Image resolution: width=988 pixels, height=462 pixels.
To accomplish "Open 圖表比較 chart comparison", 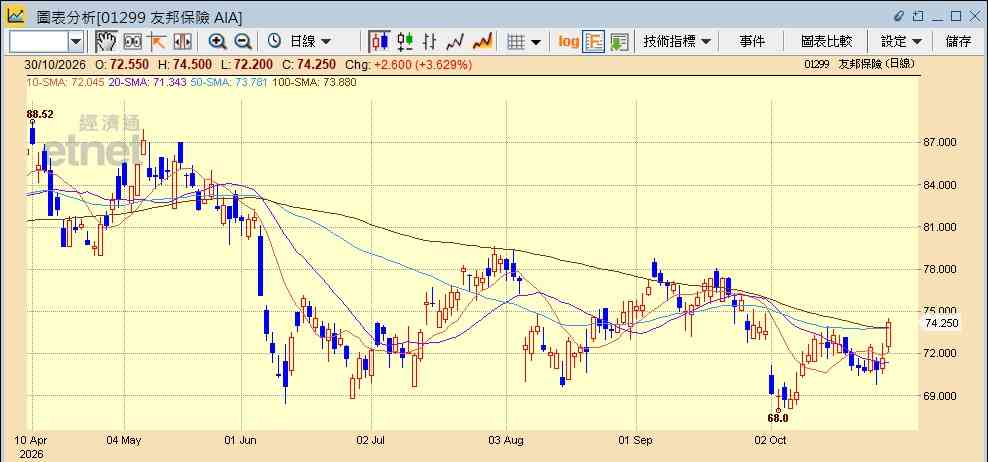I will [x=827, y=42].
